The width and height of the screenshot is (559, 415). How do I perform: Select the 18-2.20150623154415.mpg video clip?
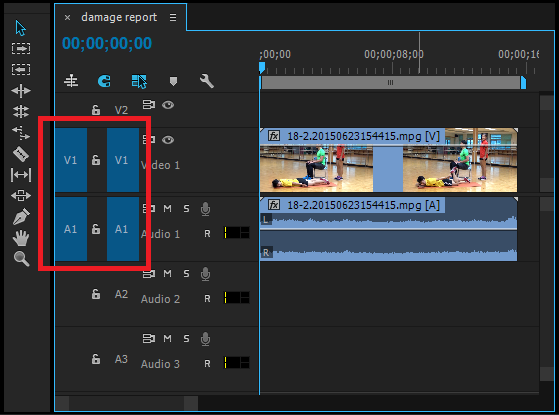(389, 160)
